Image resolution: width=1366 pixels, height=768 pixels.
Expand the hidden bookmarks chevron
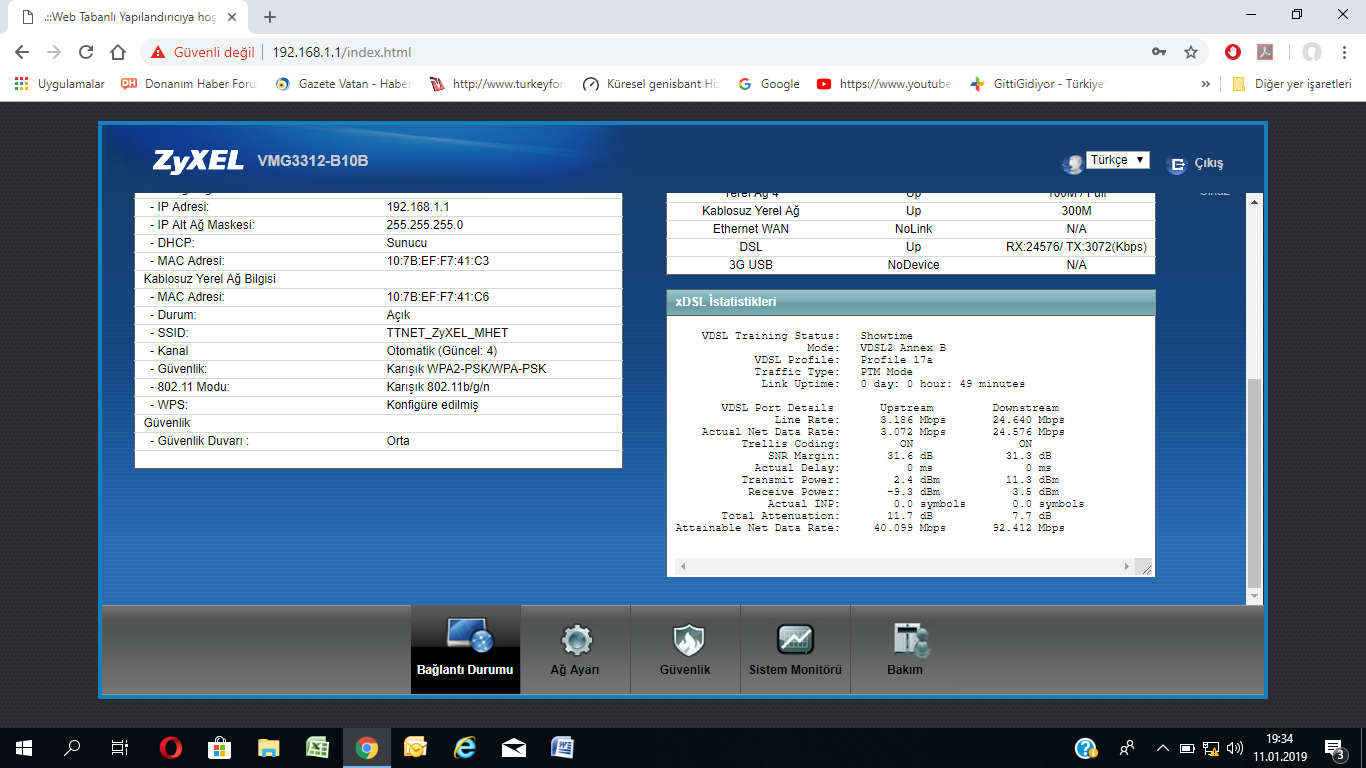pyautogui.click(x=1205, y=84)
